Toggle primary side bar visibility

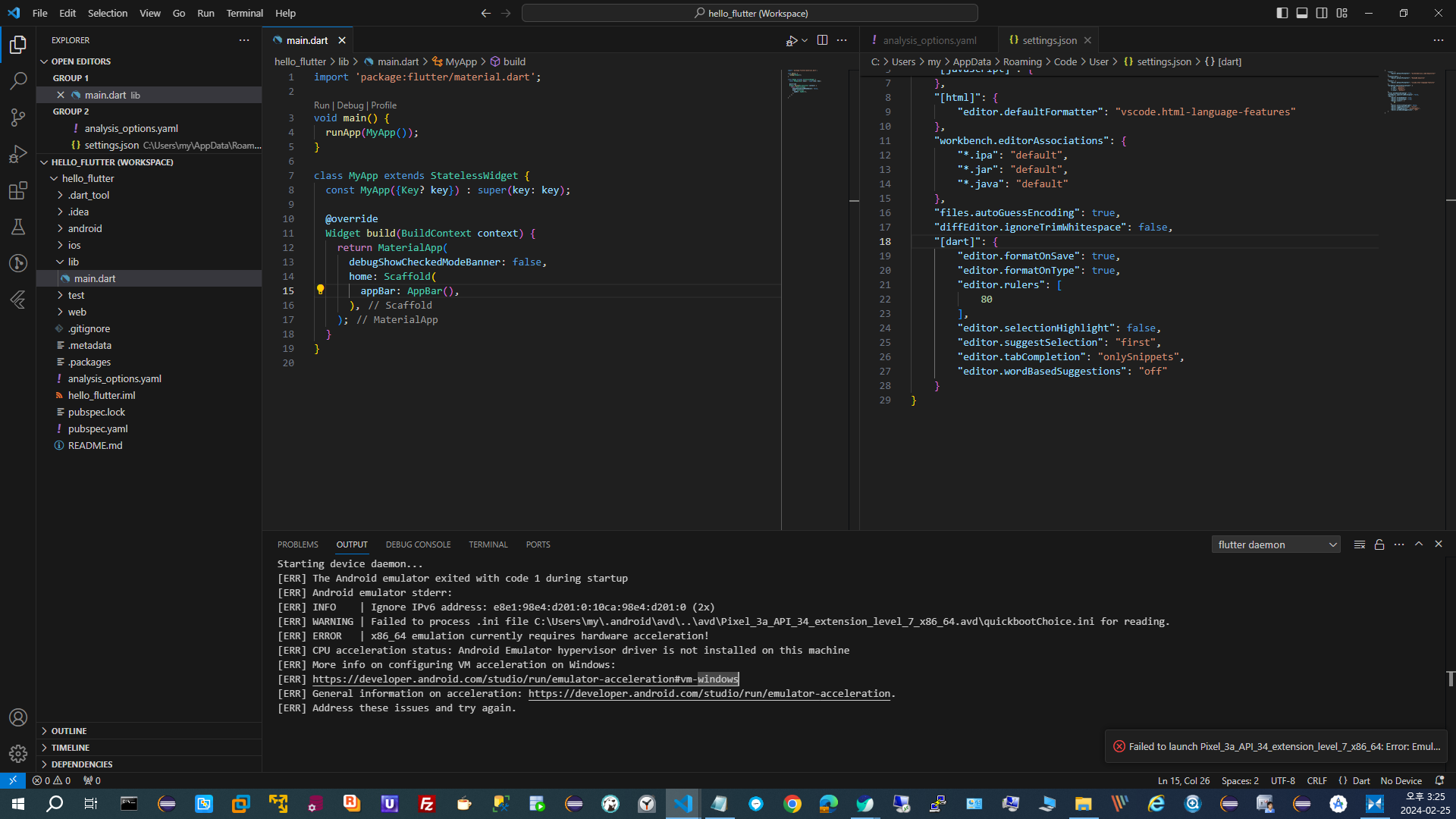tap(1282, 13)
